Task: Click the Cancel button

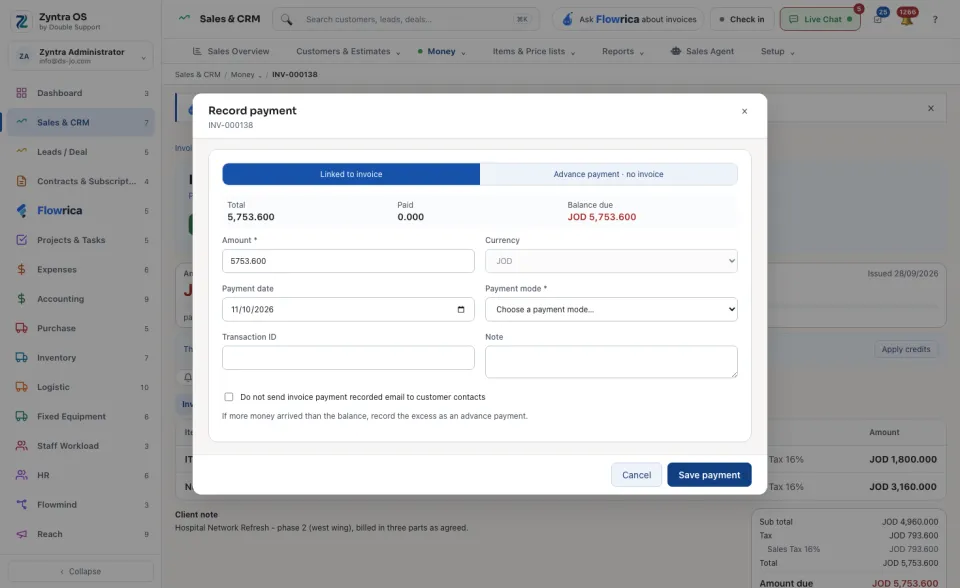Action: (636, 475)
